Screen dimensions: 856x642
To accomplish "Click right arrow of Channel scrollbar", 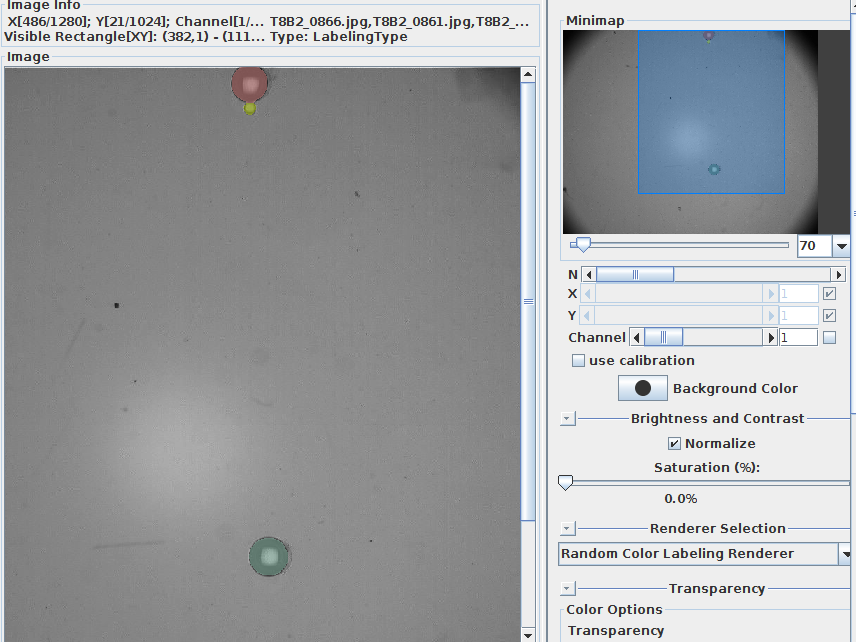I will click(x=770, y=338).
